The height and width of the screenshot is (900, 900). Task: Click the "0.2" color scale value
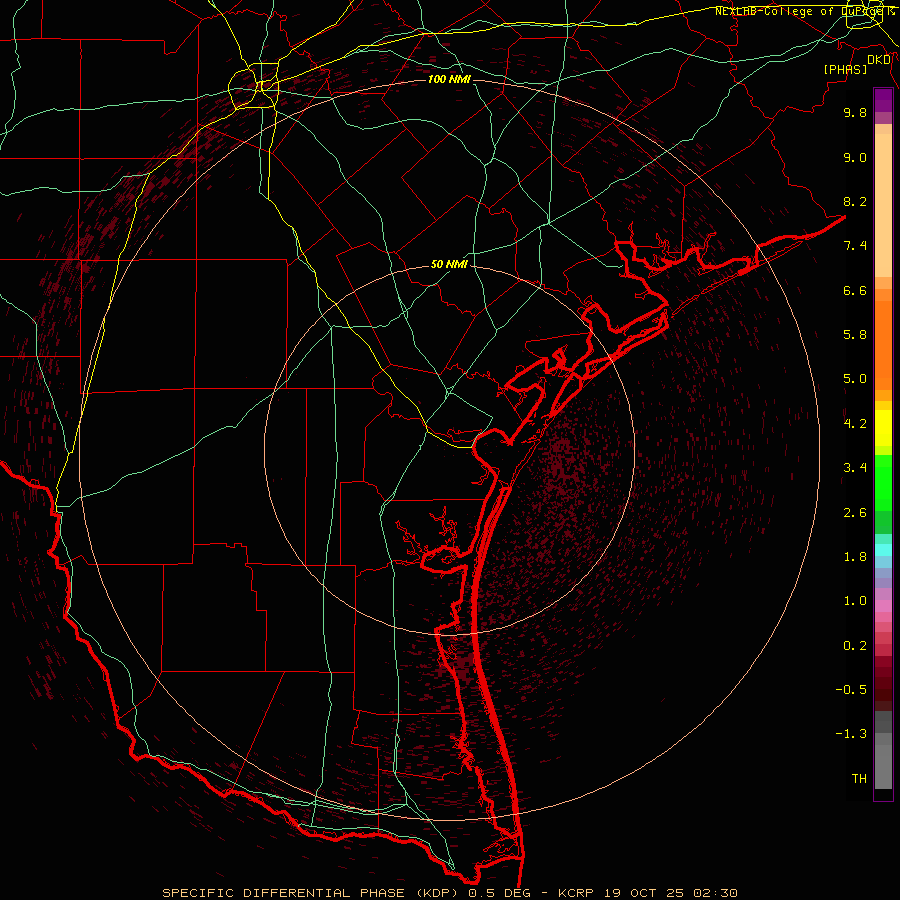tap(855, 646)
